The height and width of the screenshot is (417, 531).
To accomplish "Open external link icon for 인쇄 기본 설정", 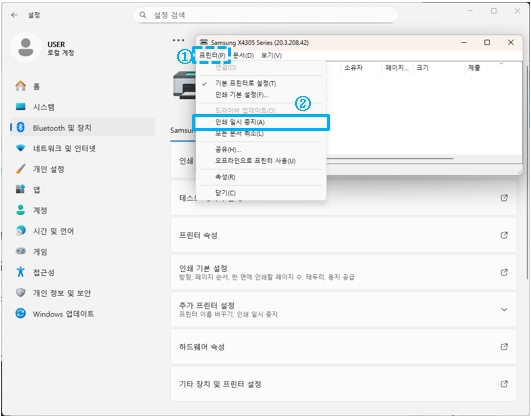I will pyautogui.click(x=504, y=272).
